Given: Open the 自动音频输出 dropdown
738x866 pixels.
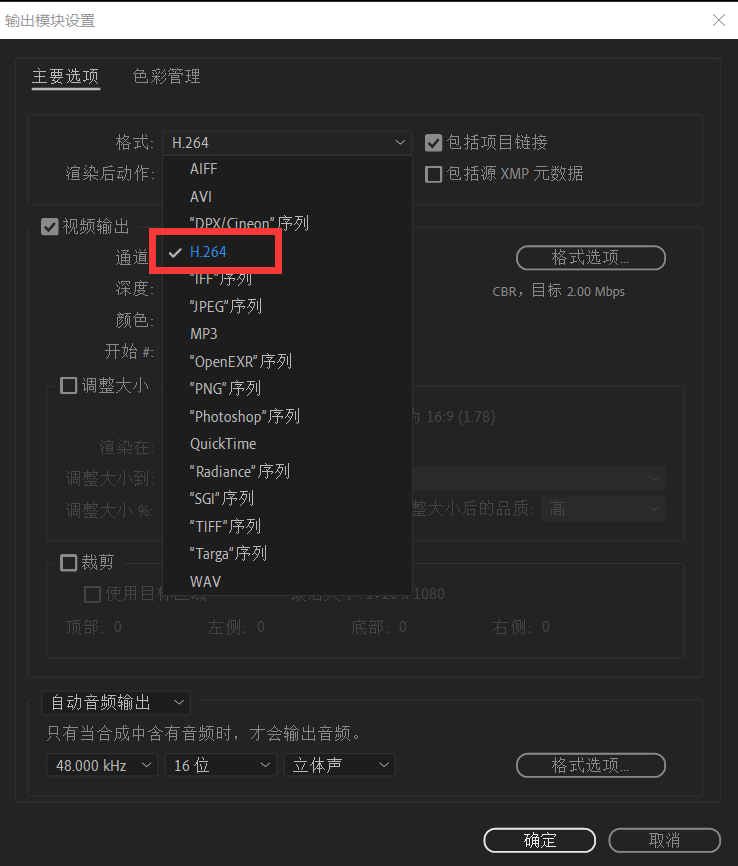Looking at the screenshot, I should [116, 703].
